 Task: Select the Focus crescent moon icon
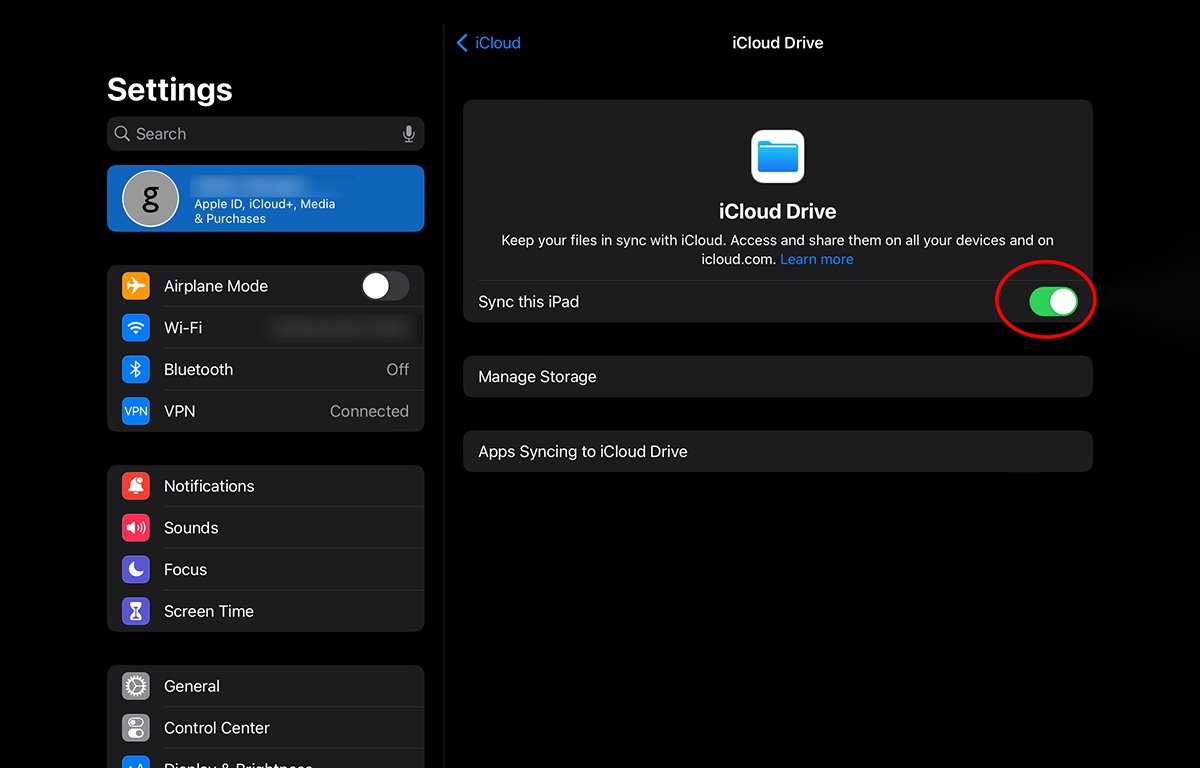pos(136,569)
